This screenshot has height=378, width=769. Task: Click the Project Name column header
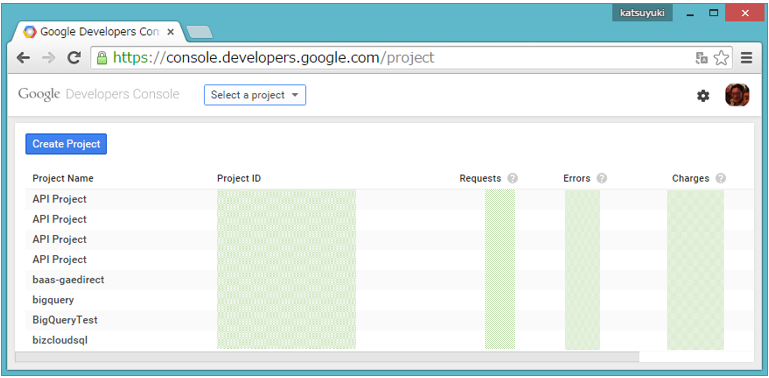coord(63,178)
